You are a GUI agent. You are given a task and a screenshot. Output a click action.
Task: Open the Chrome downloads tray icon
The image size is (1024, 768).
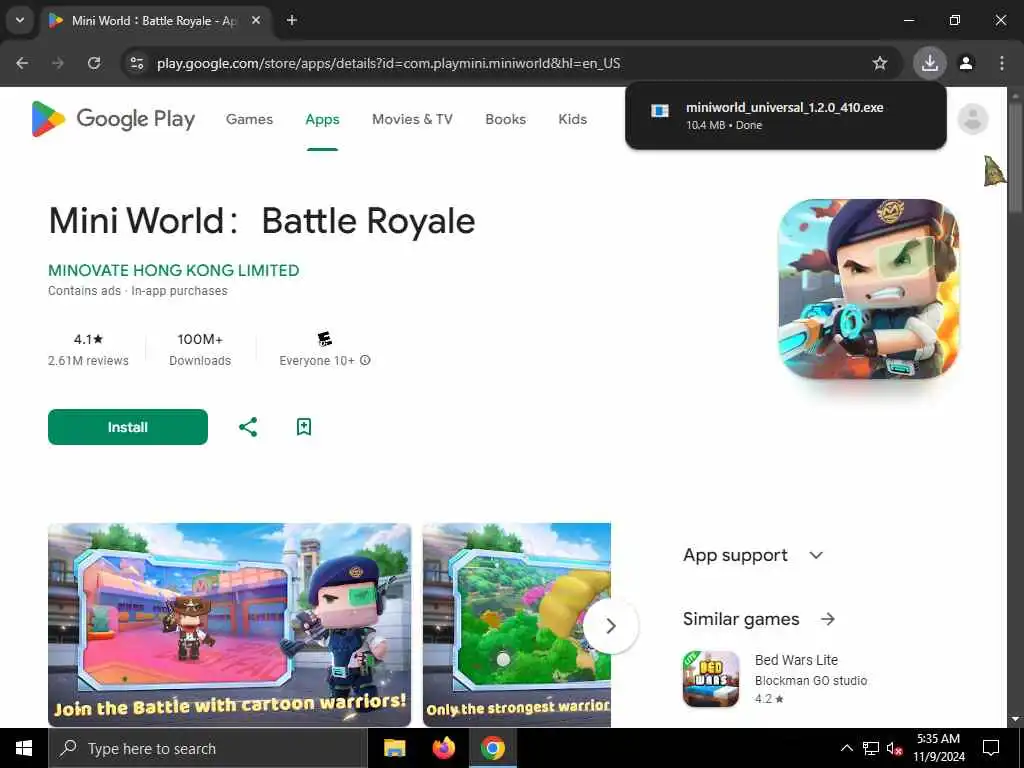929,63
